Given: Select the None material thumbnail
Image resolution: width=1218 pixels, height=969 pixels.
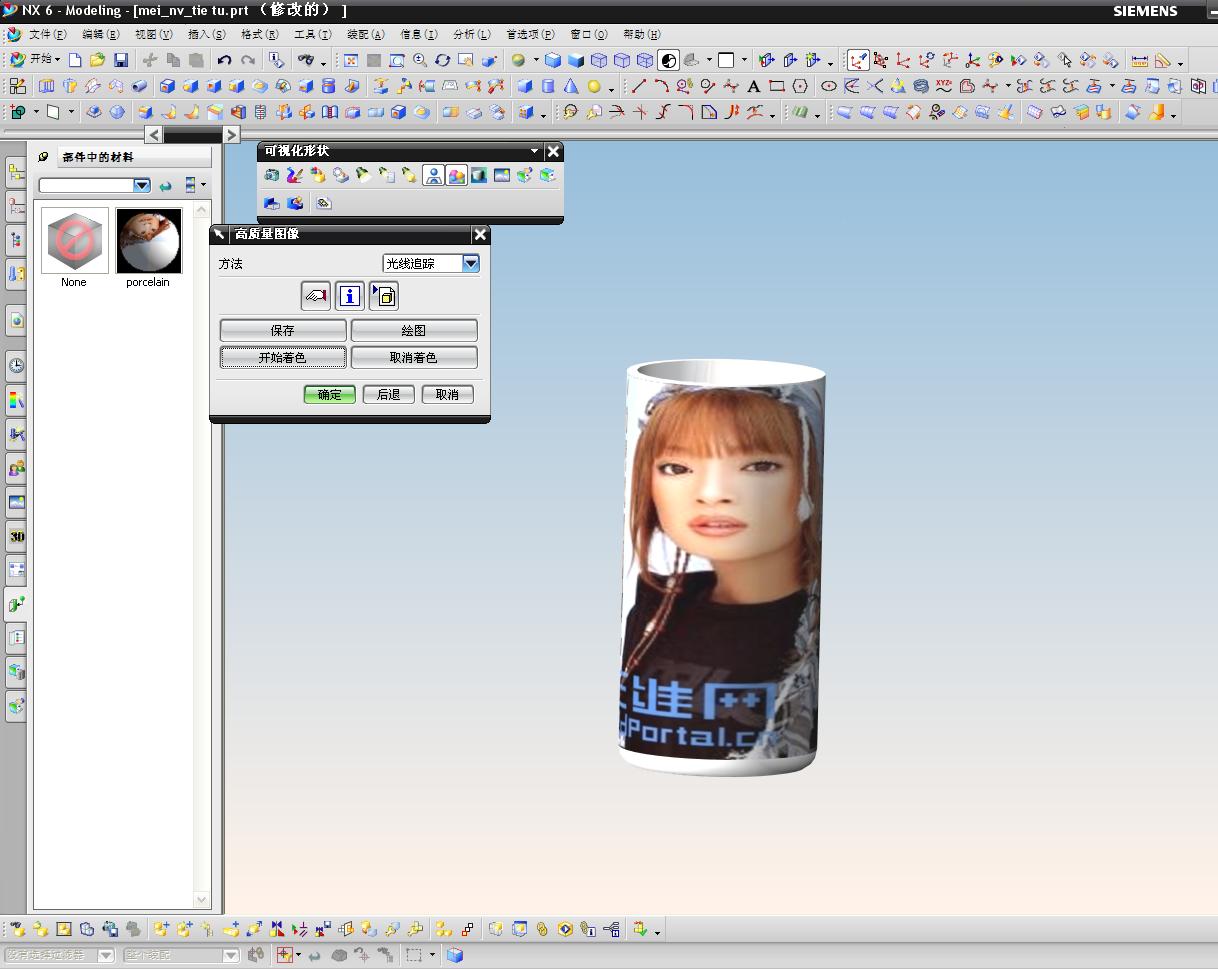Looking at the screenshot, I should click(x=74, y=241).
